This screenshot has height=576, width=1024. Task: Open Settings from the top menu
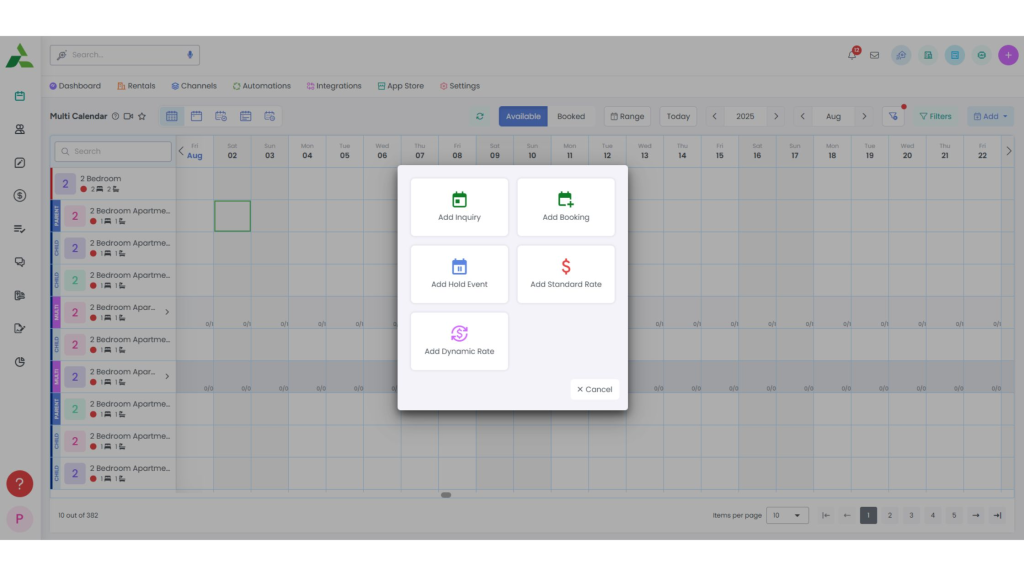point(460,86)
